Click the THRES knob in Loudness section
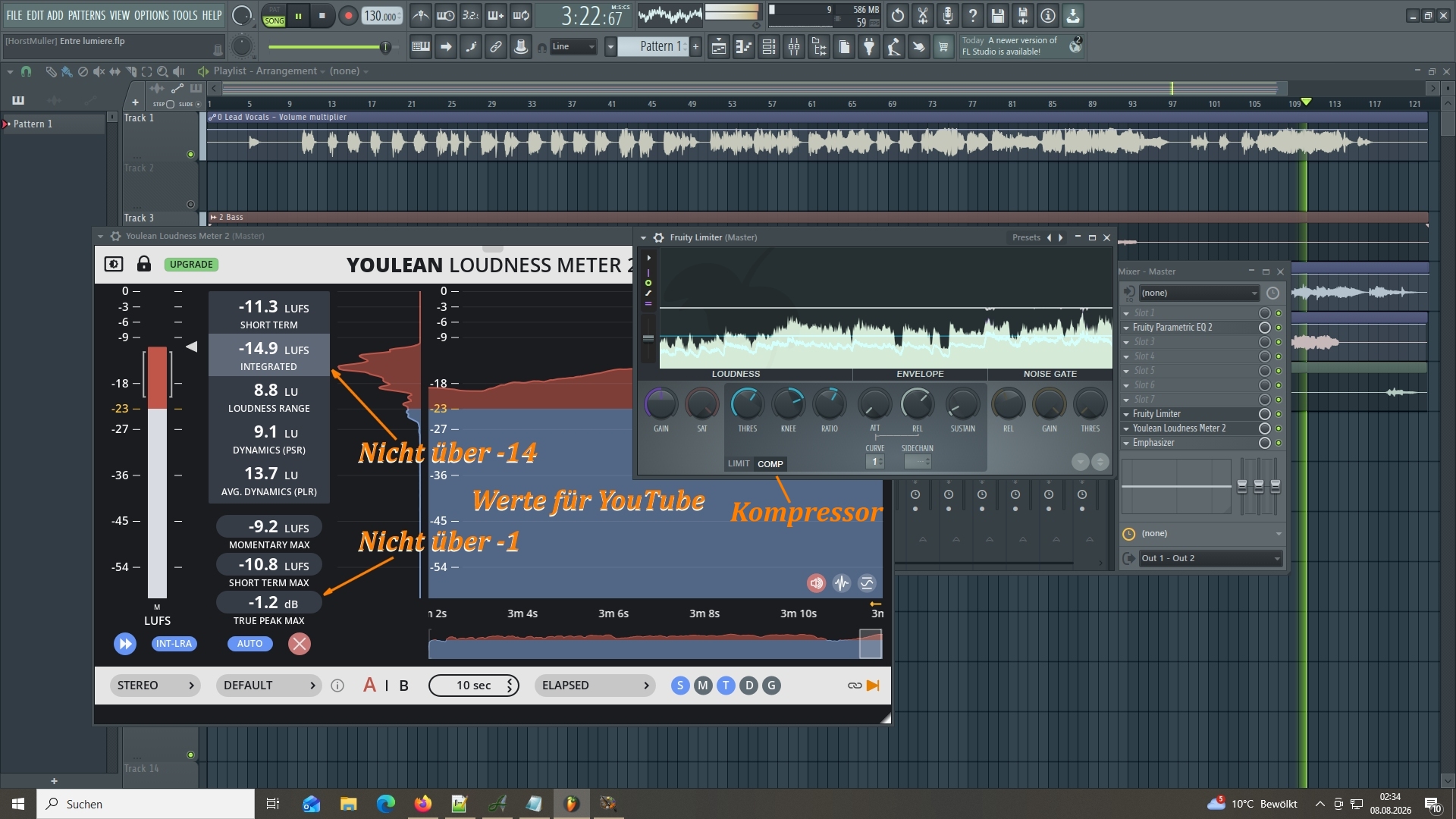The height and width of the screenshot is (819, 1456). point(747,405)
